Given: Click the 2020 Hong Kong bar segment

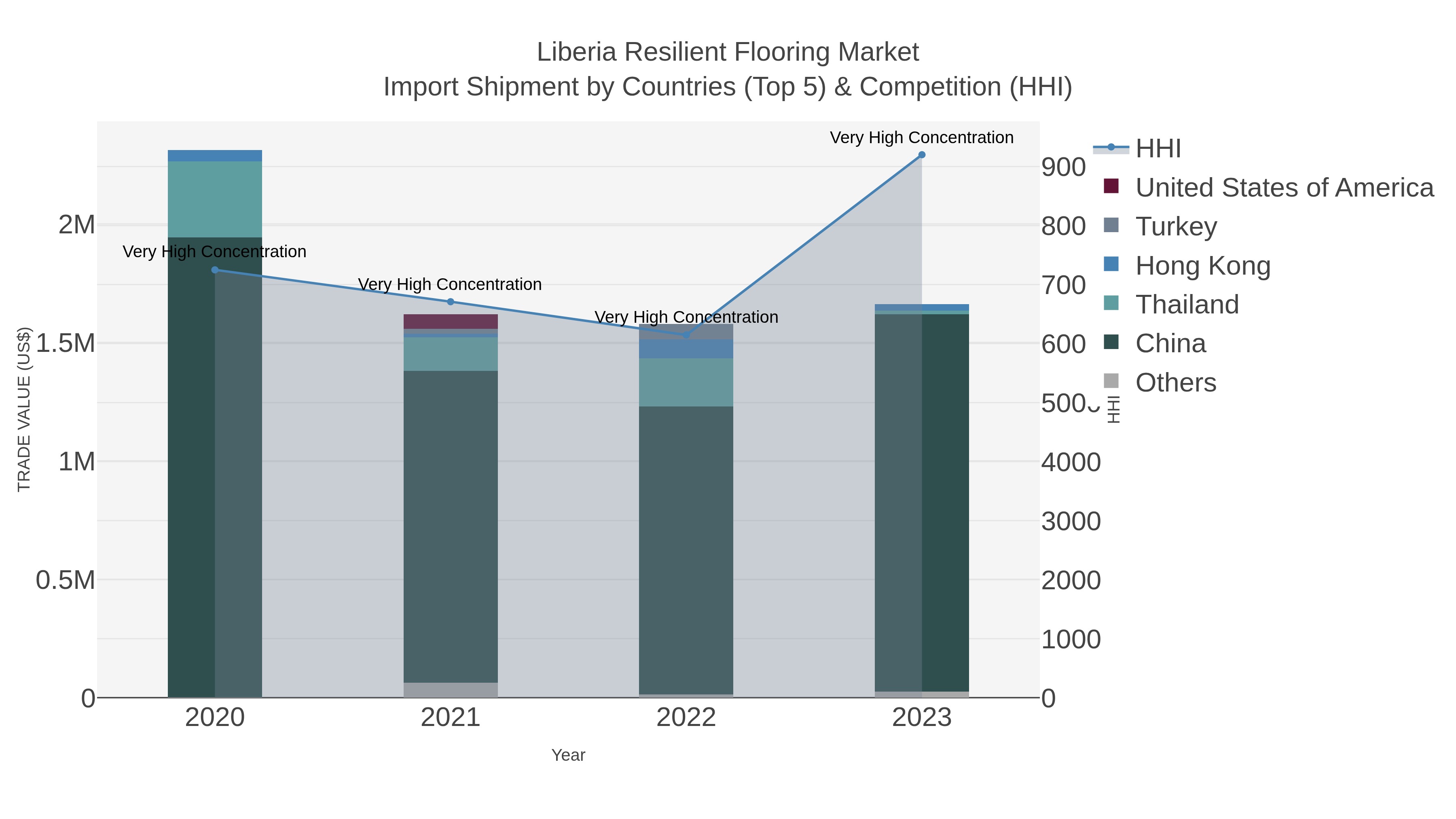Looking at the screenshot, I should [215, 156].
